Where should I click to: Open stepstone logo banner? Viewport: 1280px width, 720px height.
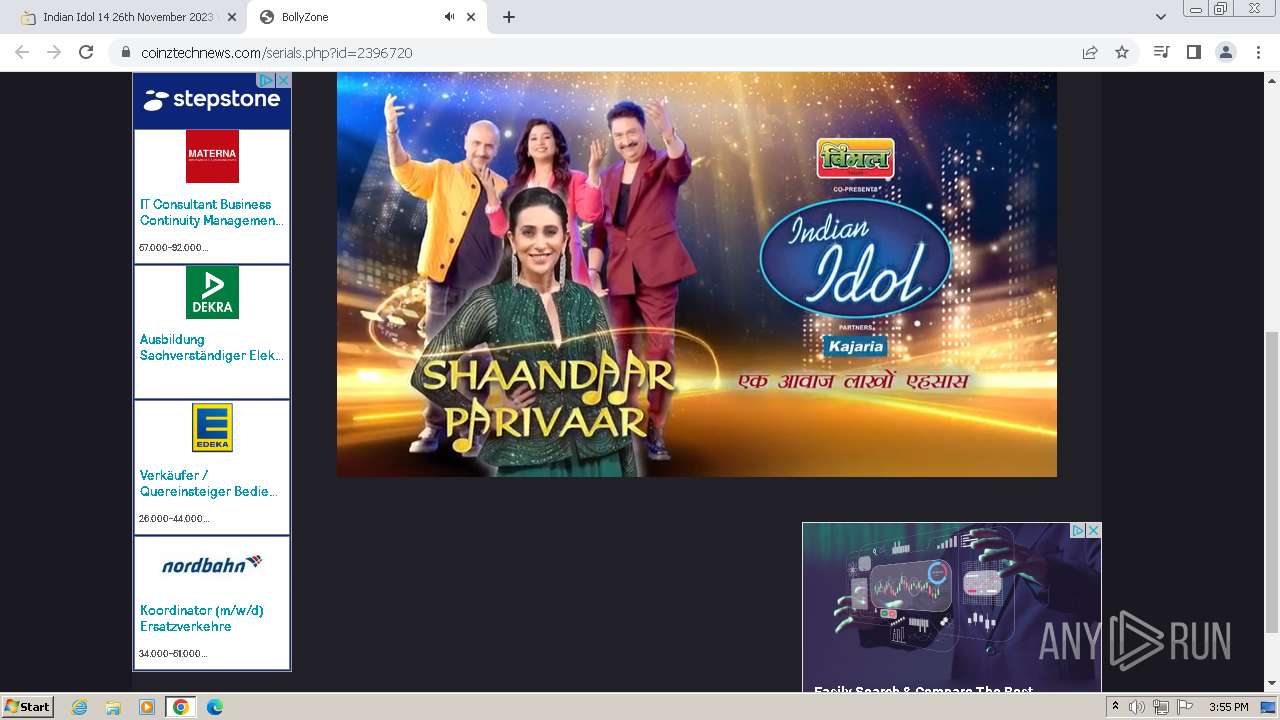click(212, 100)
